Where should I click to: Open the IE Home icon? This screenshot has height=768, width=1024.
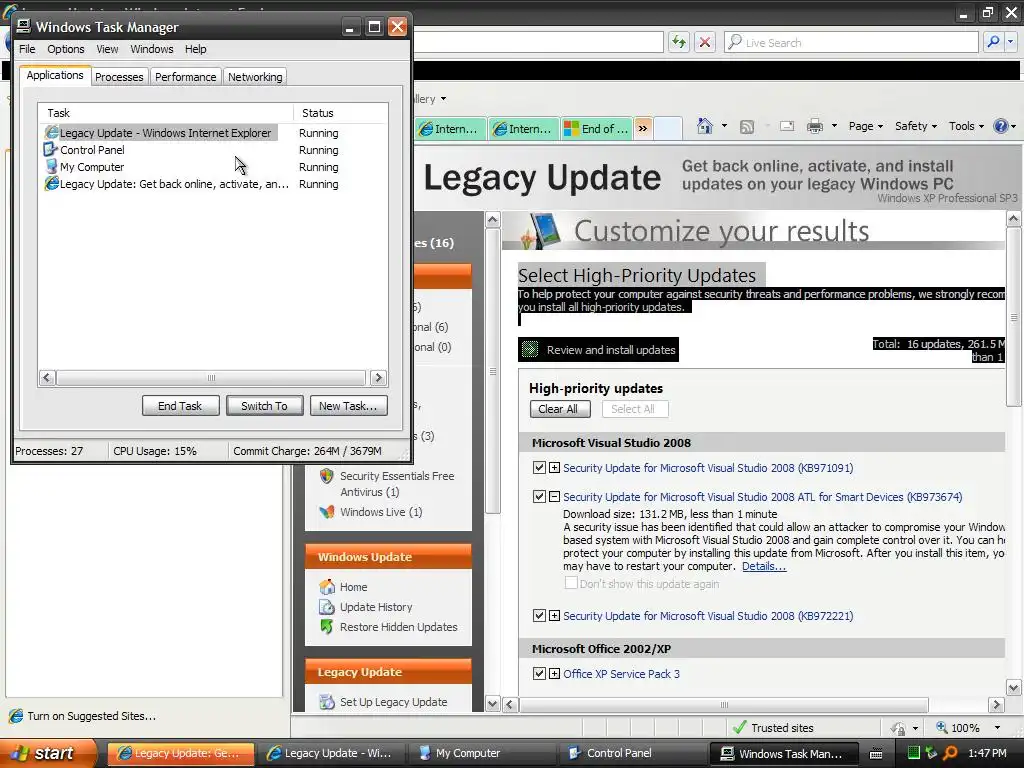click(705, 125)
